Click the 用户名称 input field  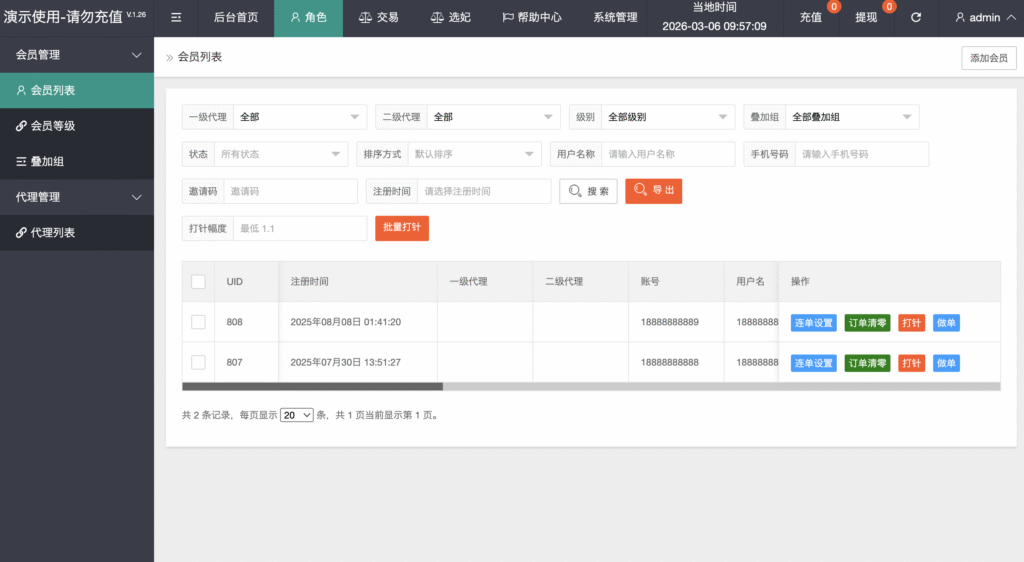coord(668,154)
